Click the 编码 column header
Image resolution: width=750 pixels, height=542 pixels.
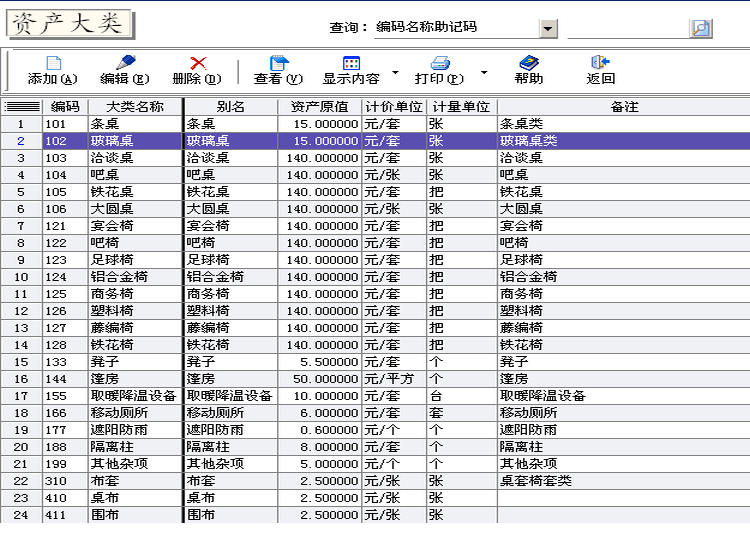(x=65, y=107)
